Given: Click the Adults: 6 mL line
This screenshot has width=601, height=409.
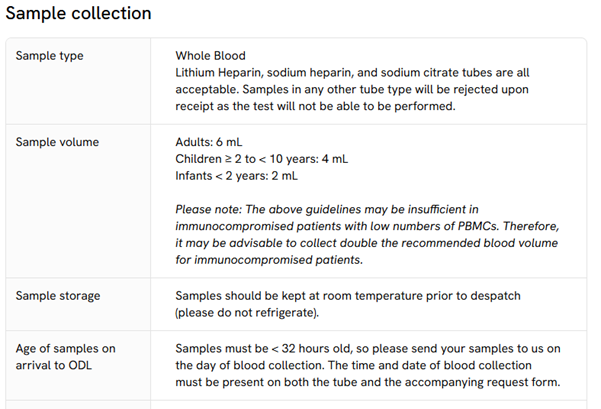Looking at the screenshot, I should point(209,142).
